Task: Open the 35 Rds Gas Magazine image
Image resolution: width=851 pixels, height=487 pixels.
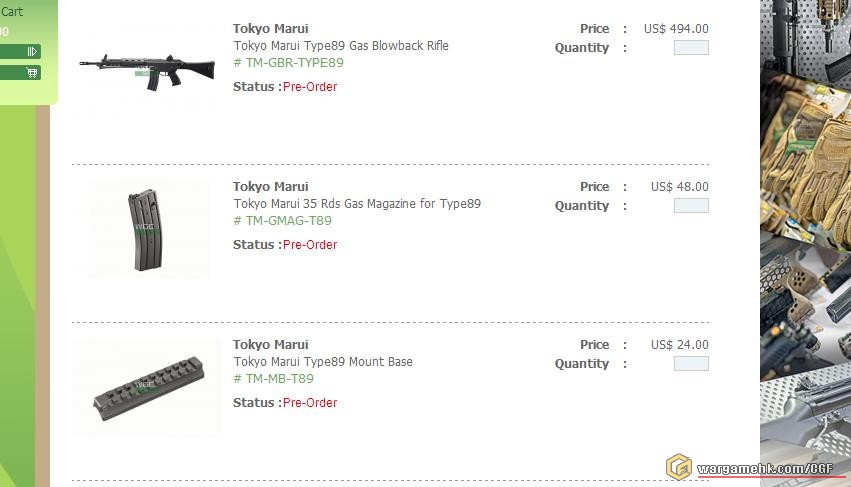Action: click(x=148, y=228)
